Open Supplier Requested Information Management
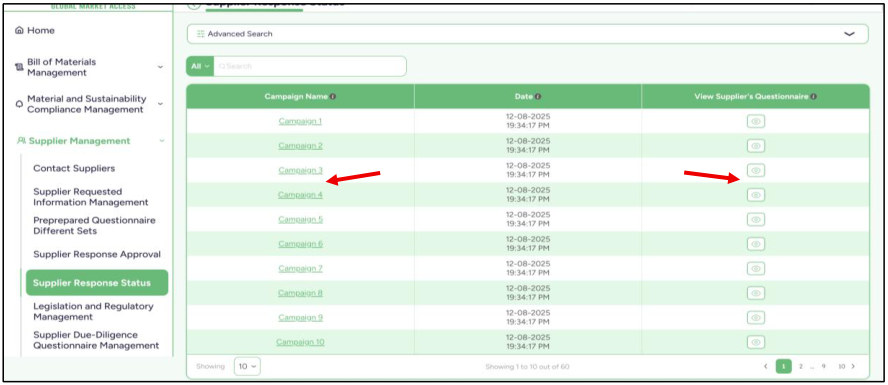This screenshot has width=888, height=385. [91, 197]
